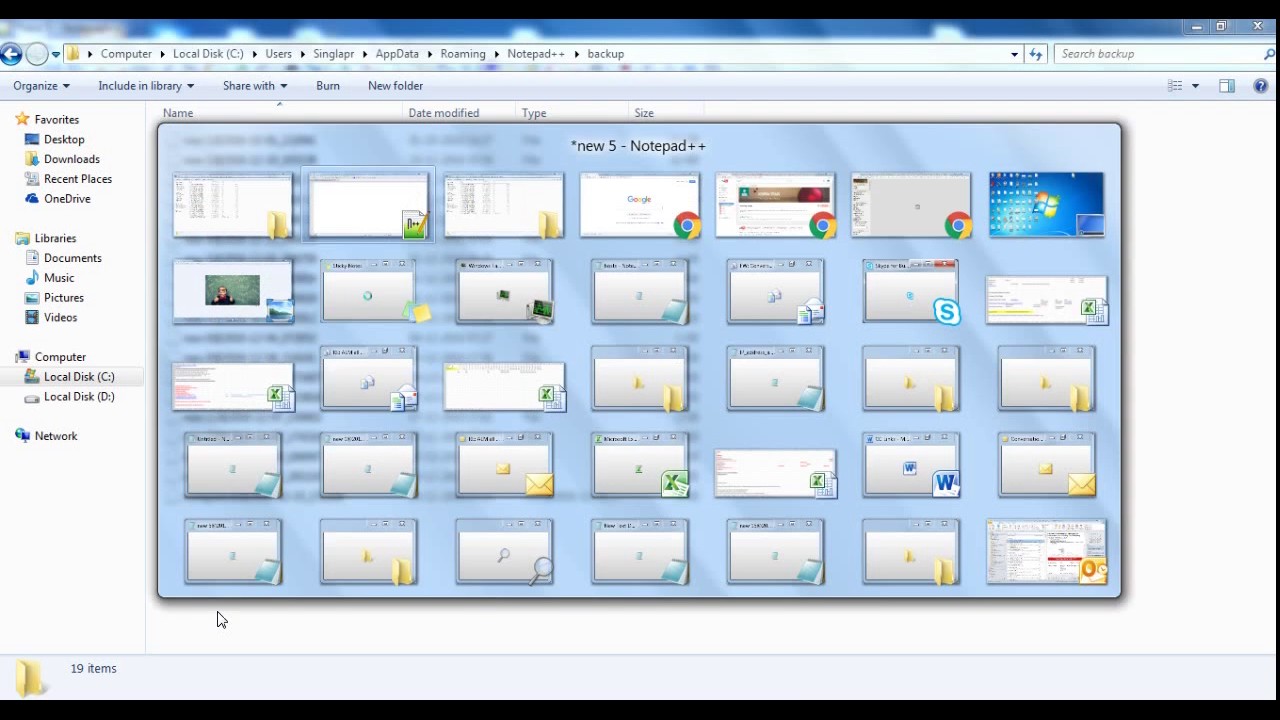Open the Include in library dropdown
1280x720 pixels.
(146, 86)
